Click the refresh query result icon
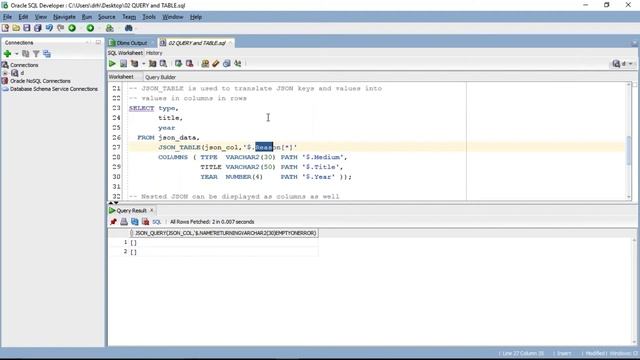Screen dimensions: 640x360 coord(135,222)
